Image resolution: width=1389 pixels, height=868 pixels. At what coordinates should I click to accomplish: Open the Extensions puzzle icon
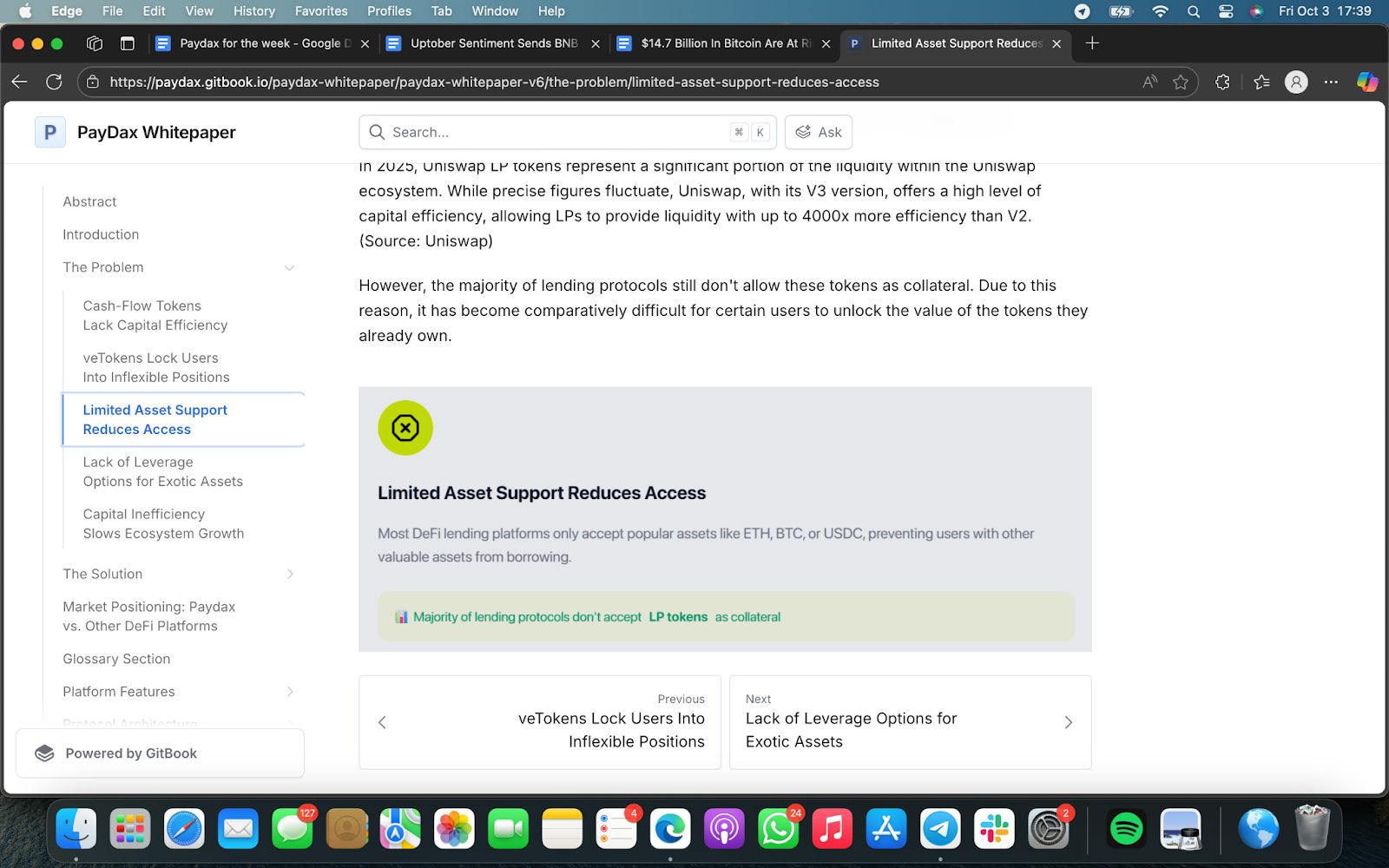tap(1222, 82)
